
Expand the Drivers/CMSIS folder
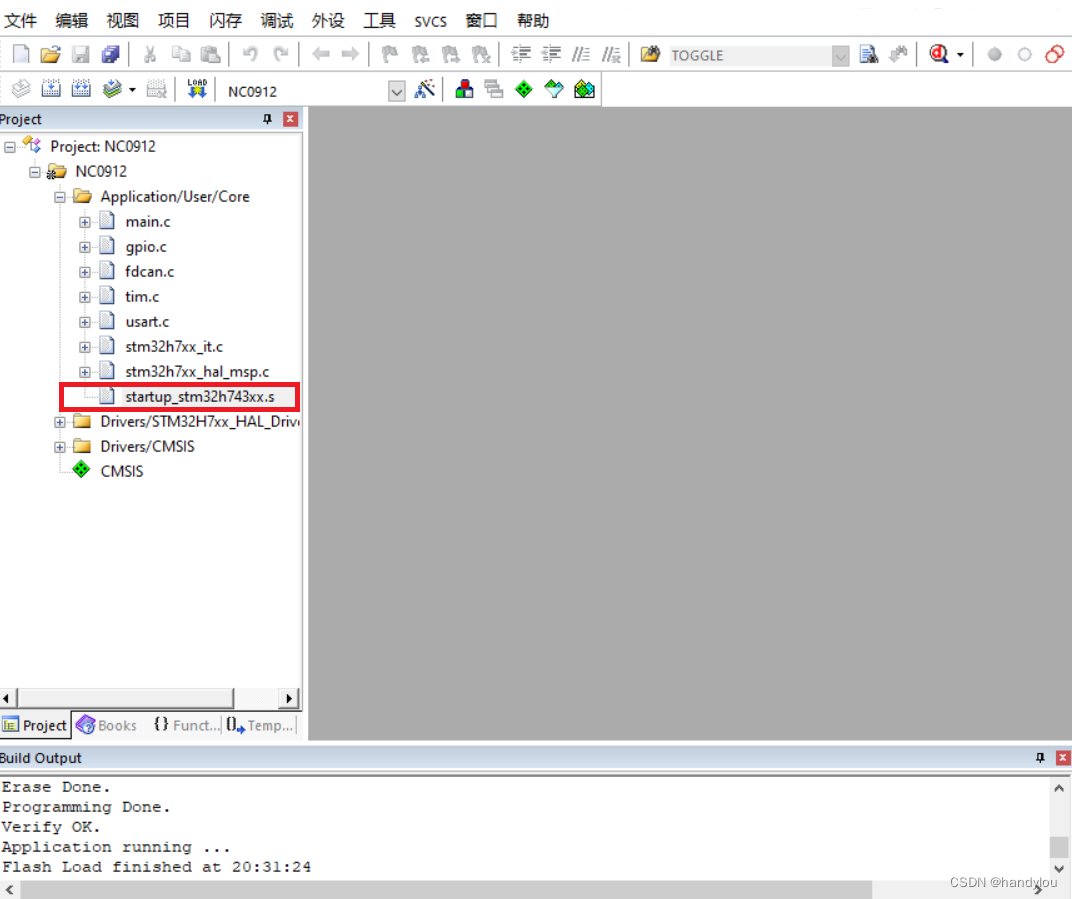[x=59, y=447]
